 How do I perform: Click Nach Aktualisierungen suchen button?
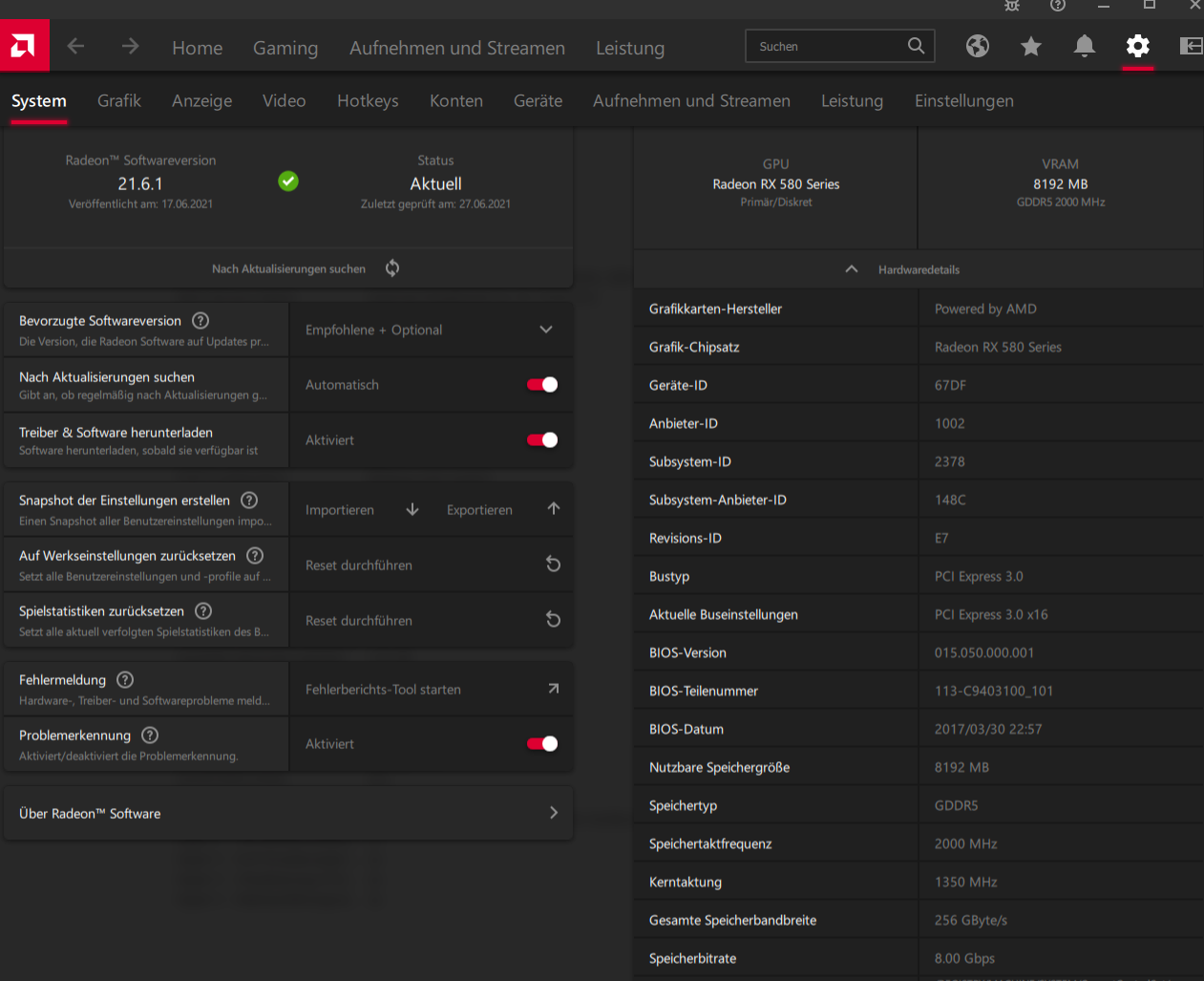click(288, 269)
